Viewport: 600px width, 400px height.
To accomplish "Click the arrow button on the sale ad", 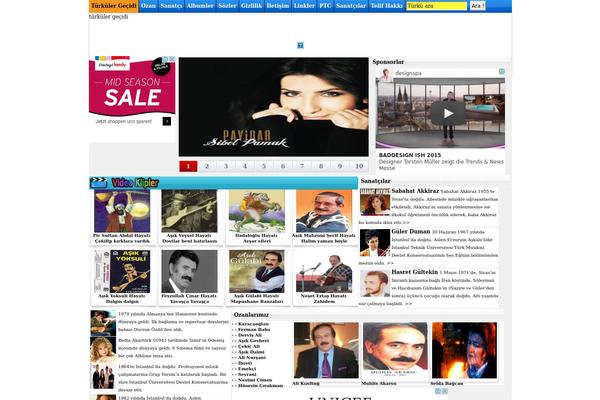I will [167, 121].
